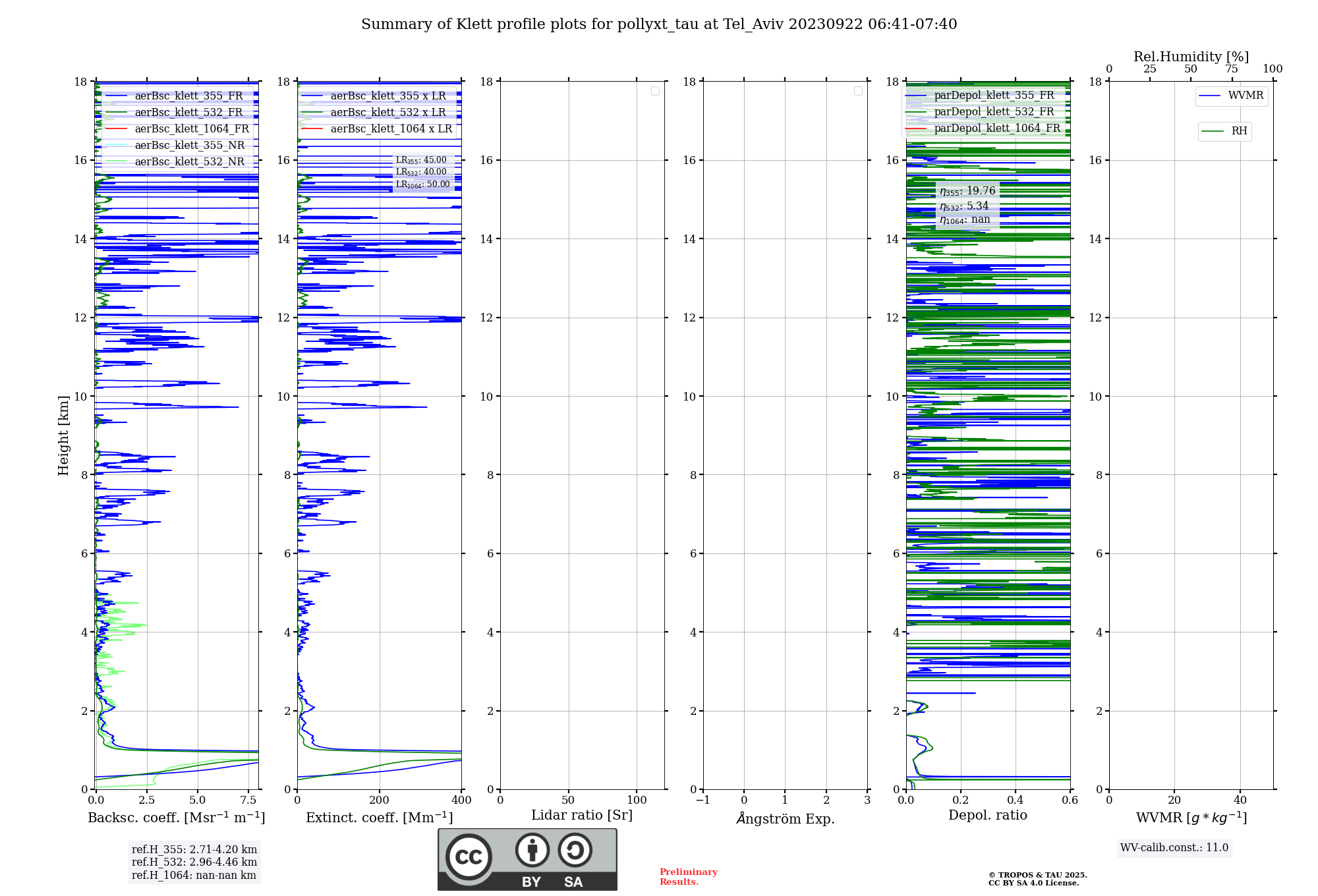This screenshot has width=1318, height=896.
Task: Click the Extinct. coeff. axis label
Action: coord(380,818)
